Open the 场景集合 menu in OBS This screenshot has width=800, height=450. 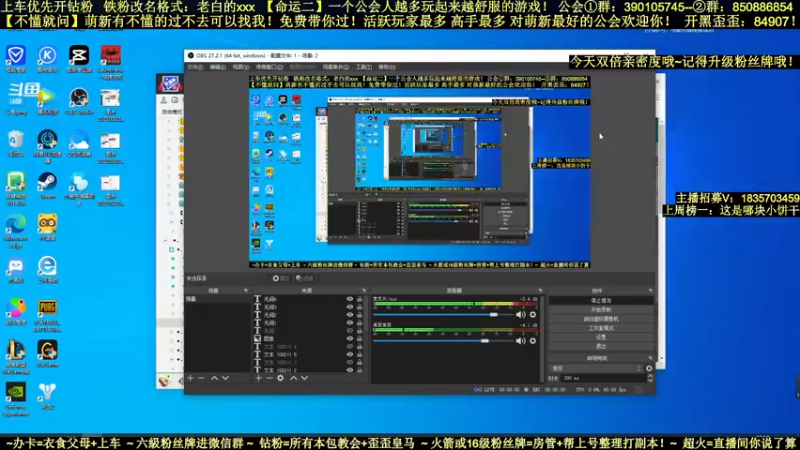click(x=335, y=67)
